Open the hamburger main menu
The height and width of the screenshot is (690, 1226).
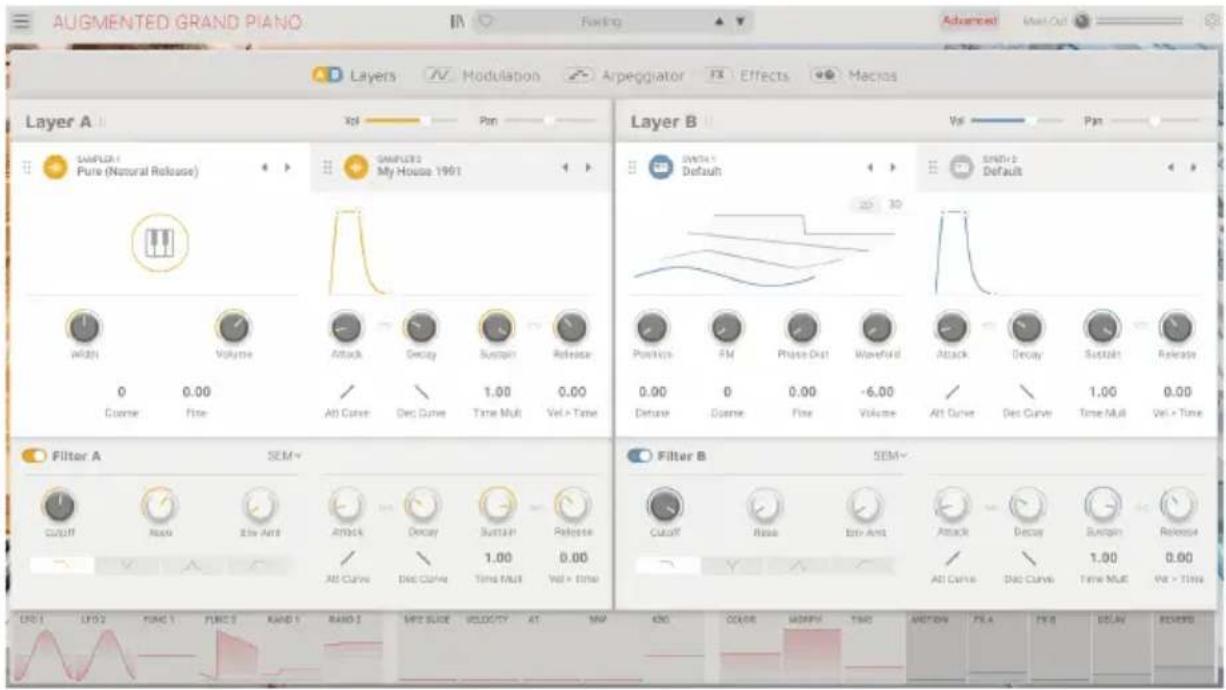[x=23, y=21]
